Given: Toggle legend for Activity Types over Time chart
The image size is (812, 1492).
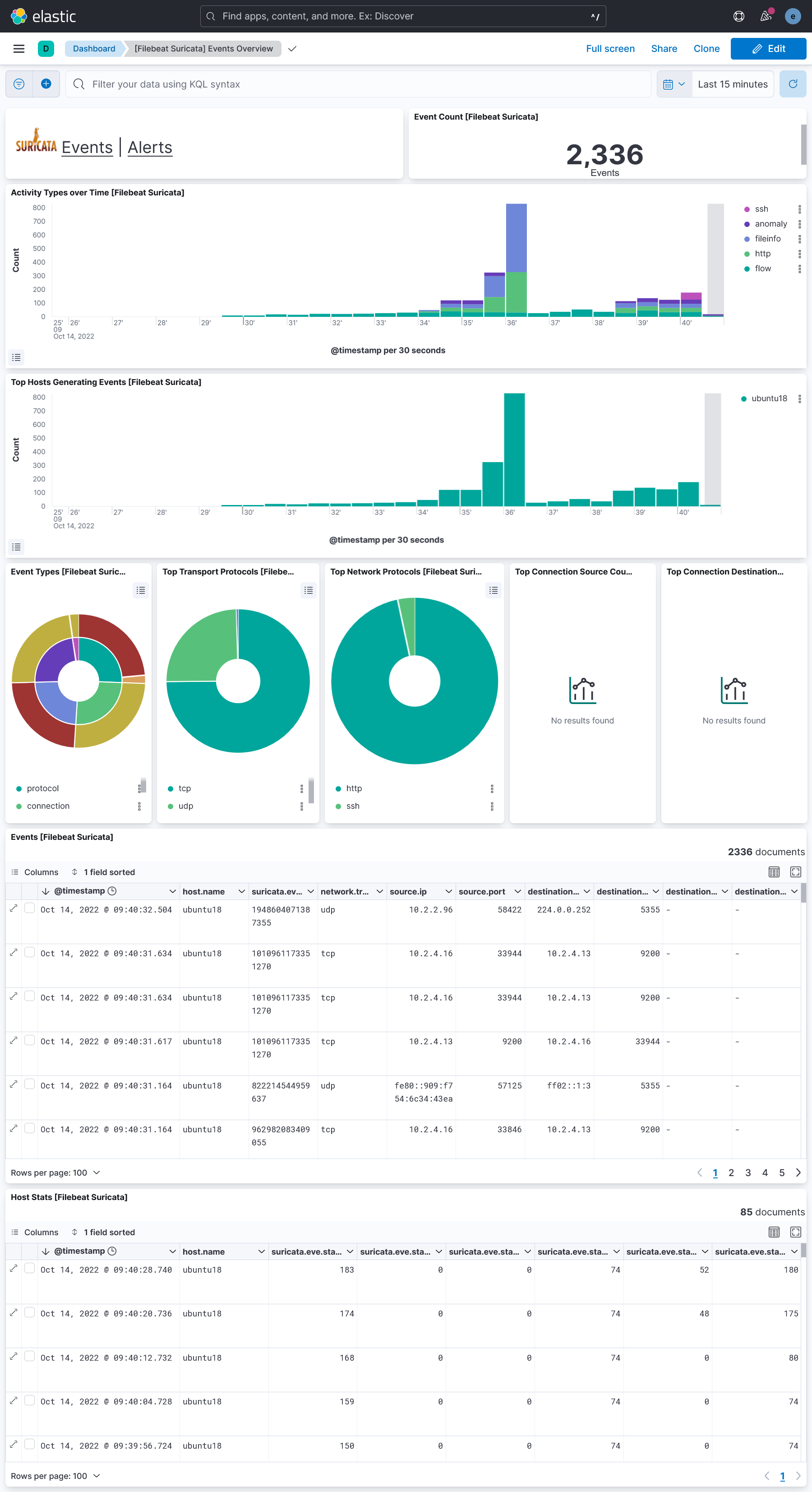Looking at the screenshot, I should click(x=16, y=357).
